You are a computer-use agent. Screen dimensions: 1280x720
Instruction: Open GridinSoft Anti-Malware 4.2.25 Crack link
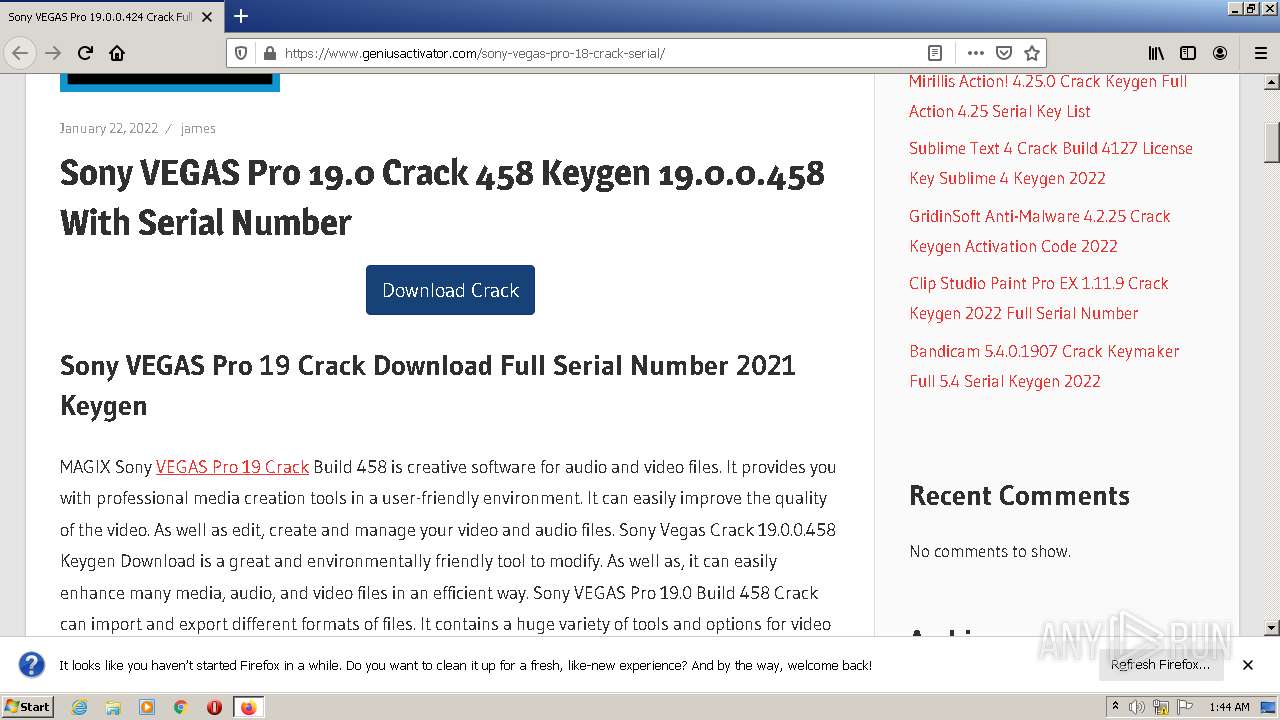coord(1040,231)
